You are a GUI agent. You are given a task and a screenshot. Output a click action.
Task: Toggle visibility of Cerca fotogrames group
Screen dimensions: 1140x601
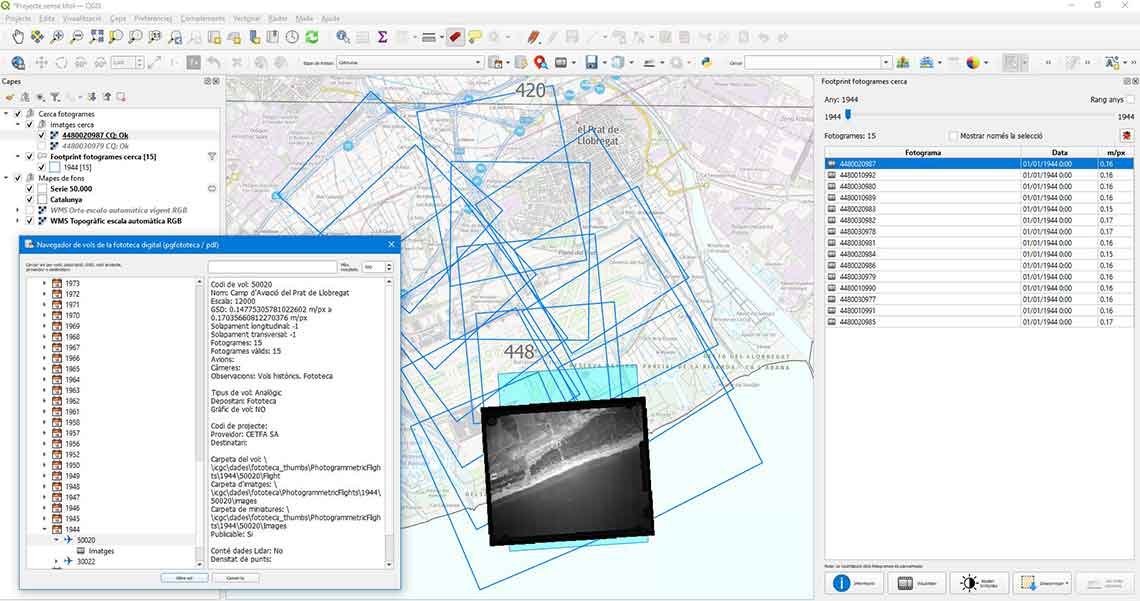[x=18, y=114]
